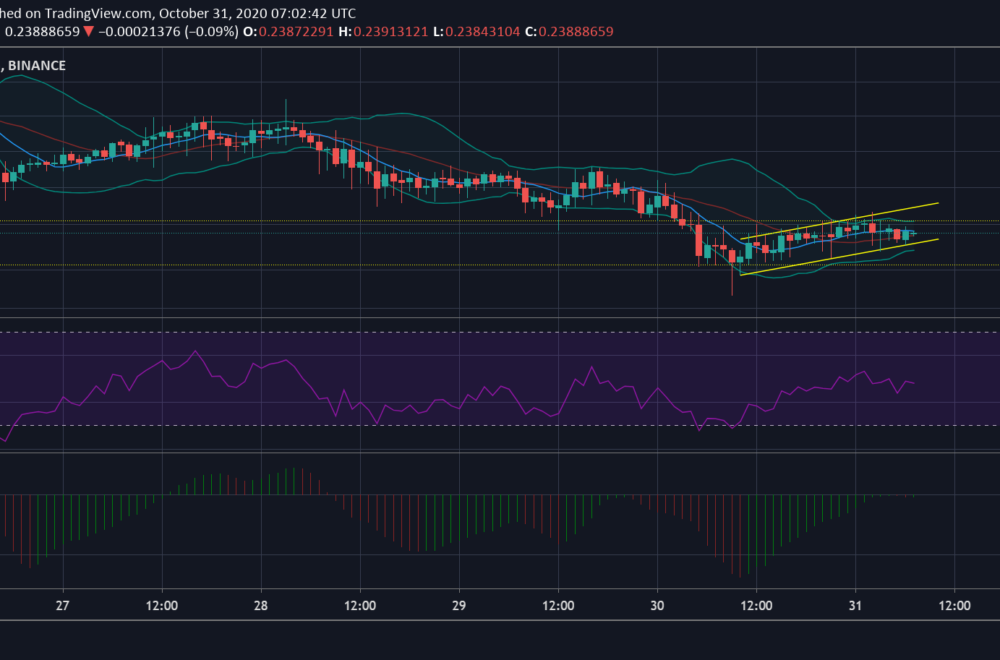The height and width of the screenshot is (660, 1000).
Task: Click the close value C:0.23888659
Action: [x=569, y=31]
